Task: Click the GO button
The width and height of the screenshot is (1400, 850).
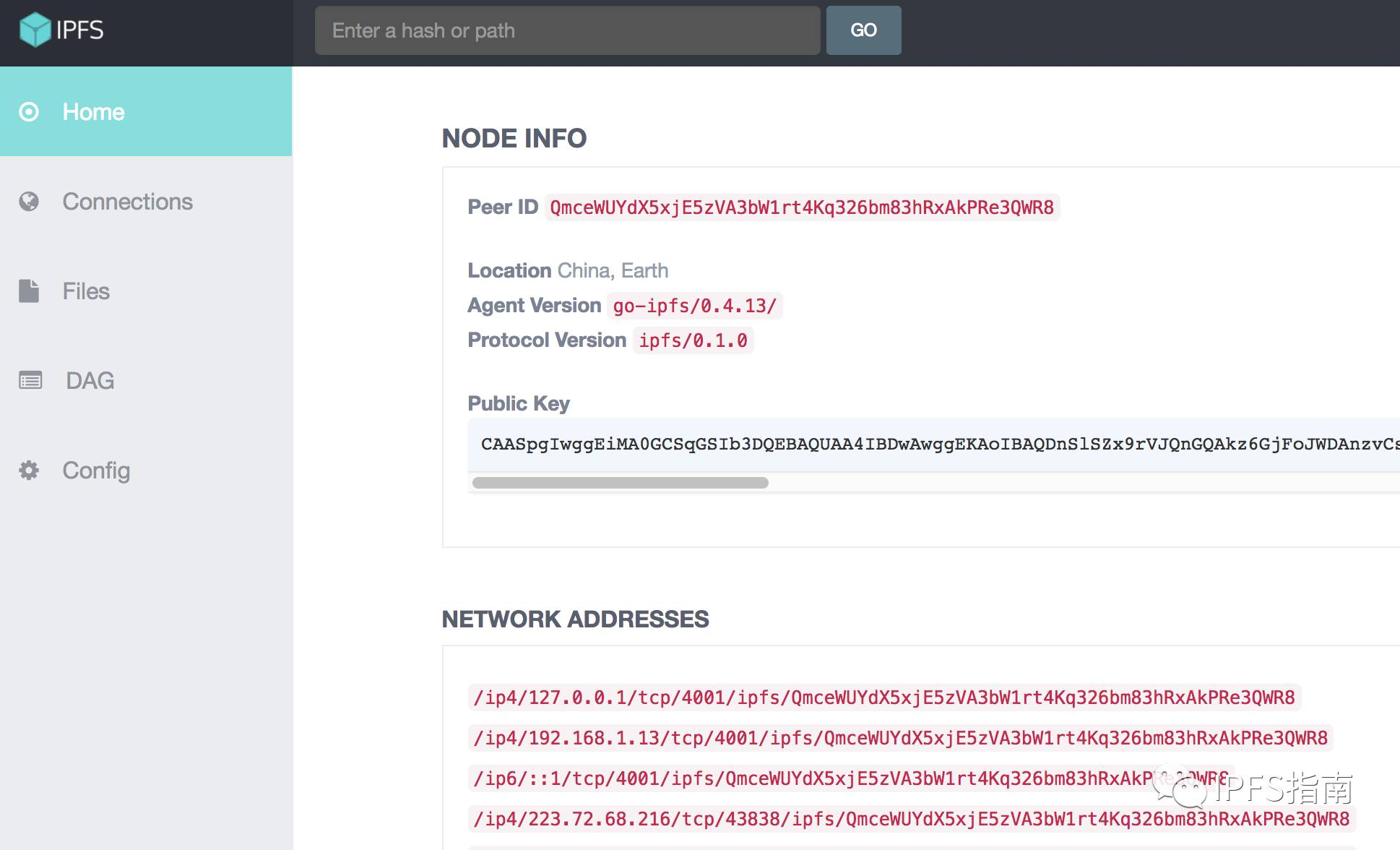Action: coord(863,30)
